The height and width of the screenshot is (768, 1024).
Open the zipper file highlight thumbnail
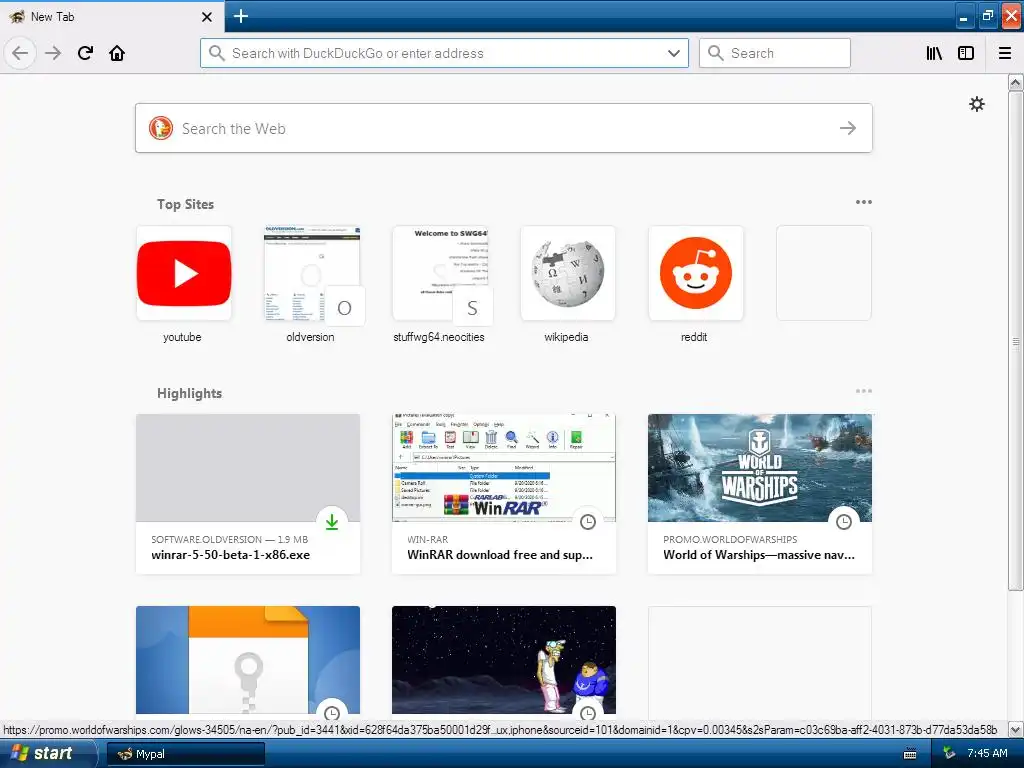tap(248, 660)
